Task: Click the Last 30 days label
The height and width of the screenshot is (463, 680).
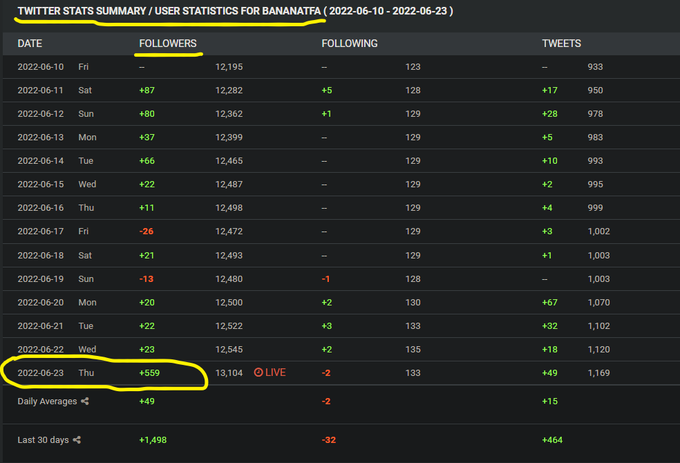Action: point(43,440)
